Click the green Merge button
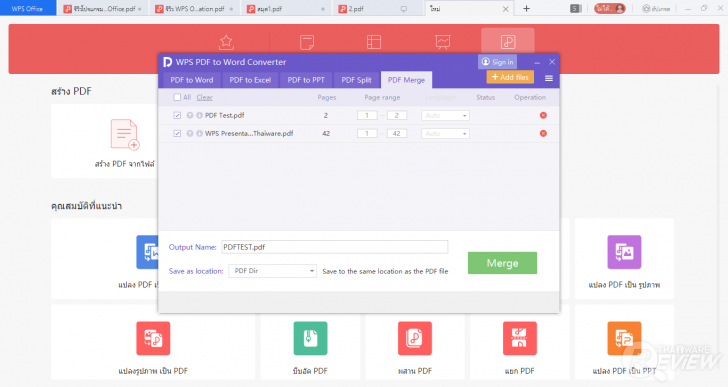The height and width of the screenshot is (387, 728). [502, 263]
